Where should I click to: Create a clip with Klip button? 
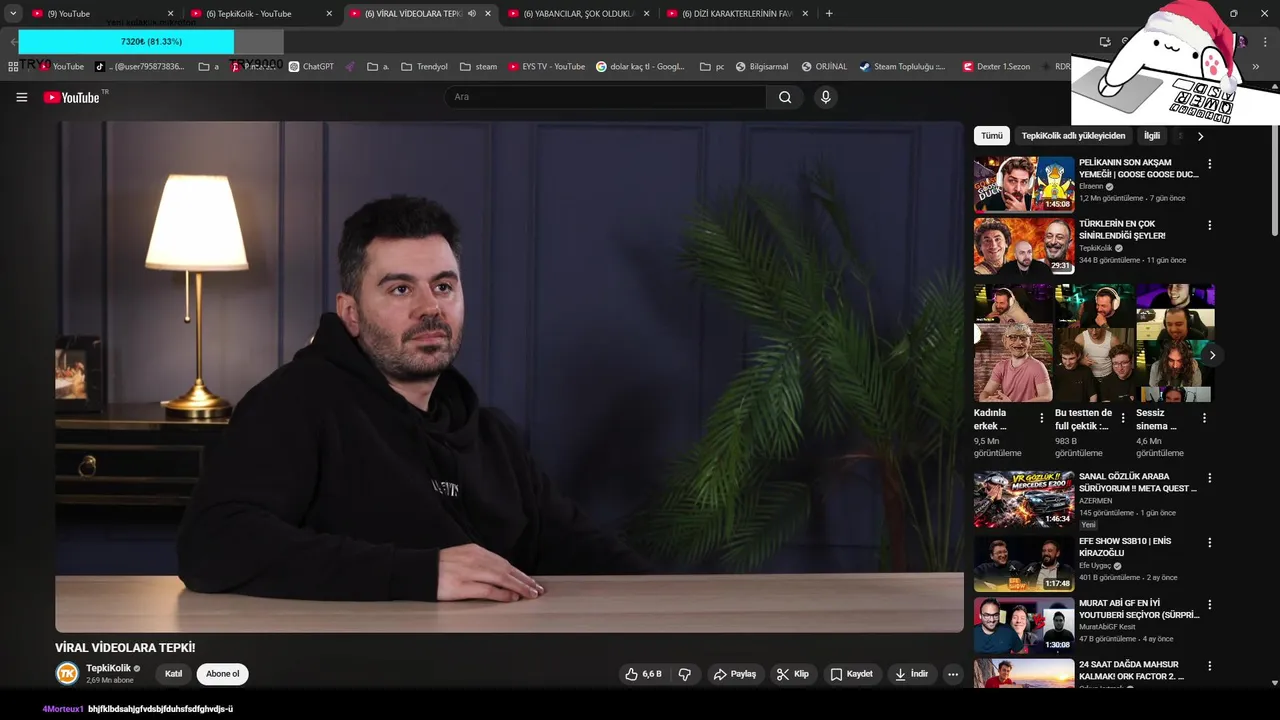792,674
